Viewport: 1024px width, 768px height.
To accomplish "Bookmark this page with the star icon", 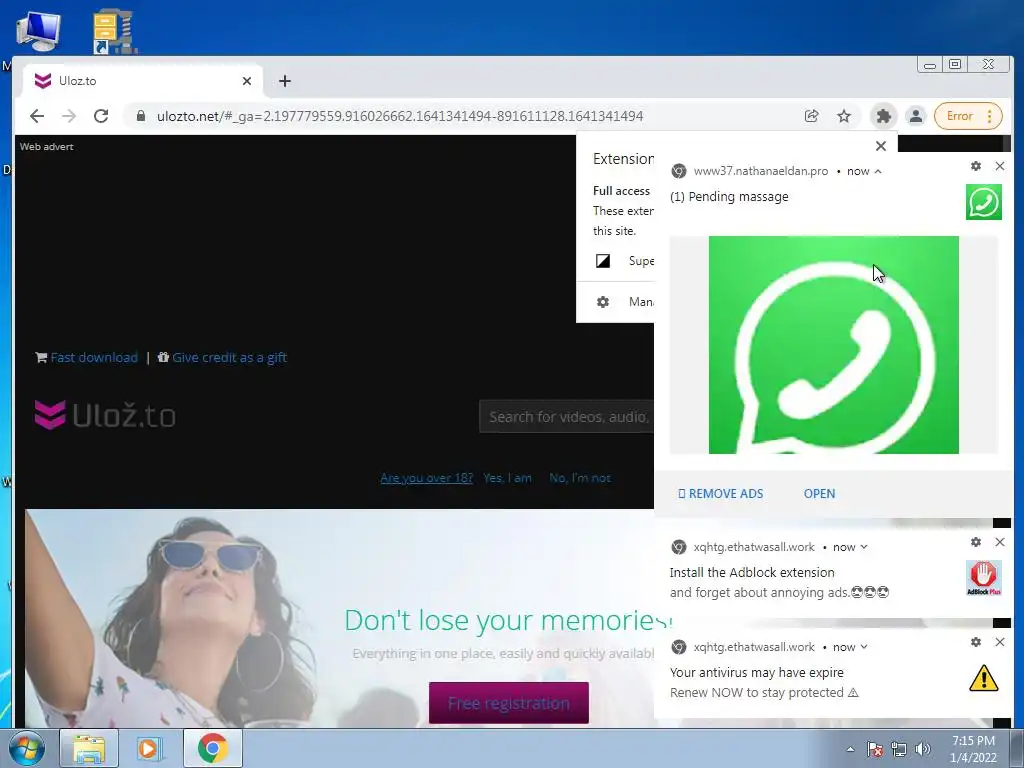I will 844,116.
